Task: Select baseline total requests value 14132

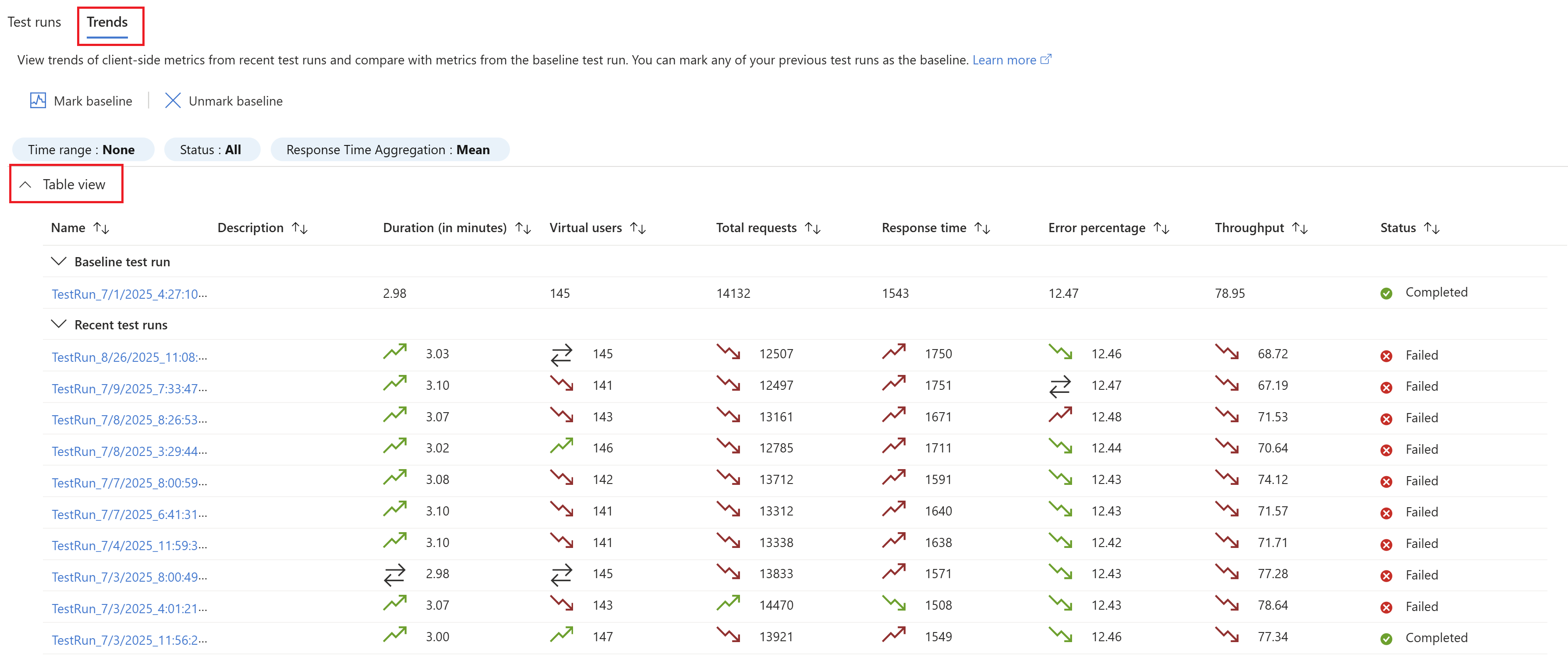Action: pos(733,293)
